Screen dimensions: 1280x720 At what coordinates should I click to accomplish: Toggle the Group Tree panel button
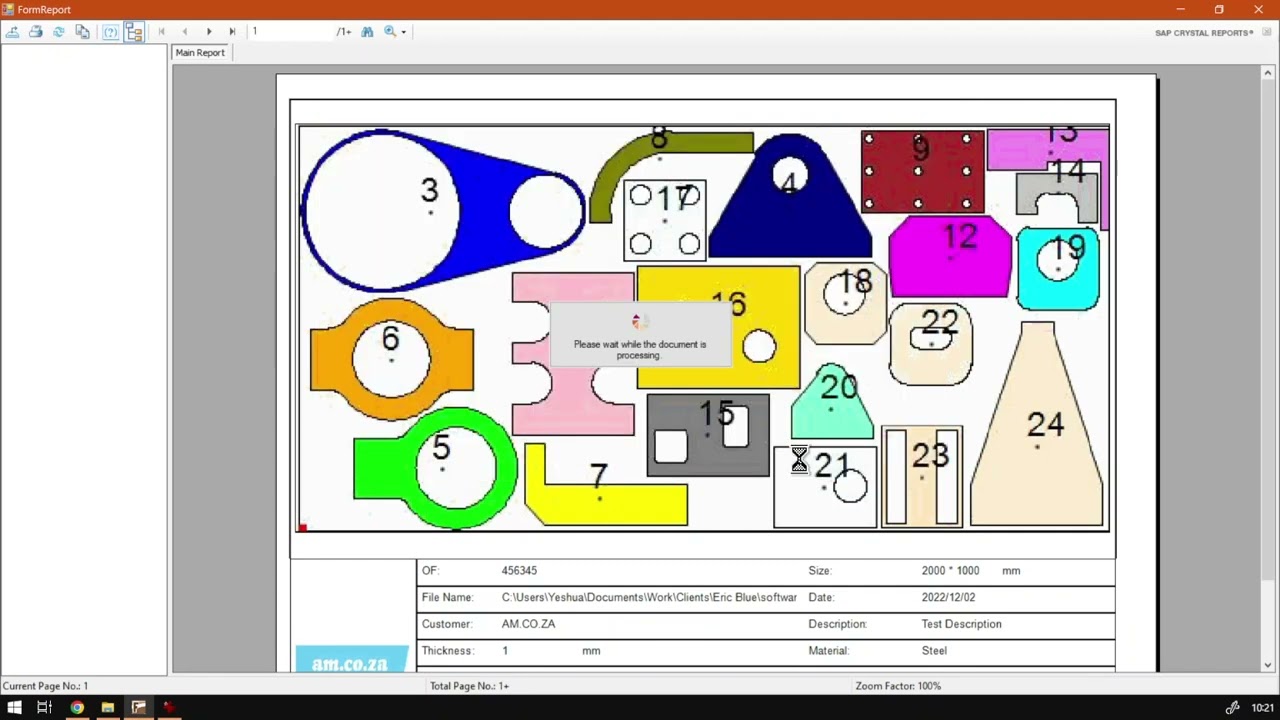[134, 32]
